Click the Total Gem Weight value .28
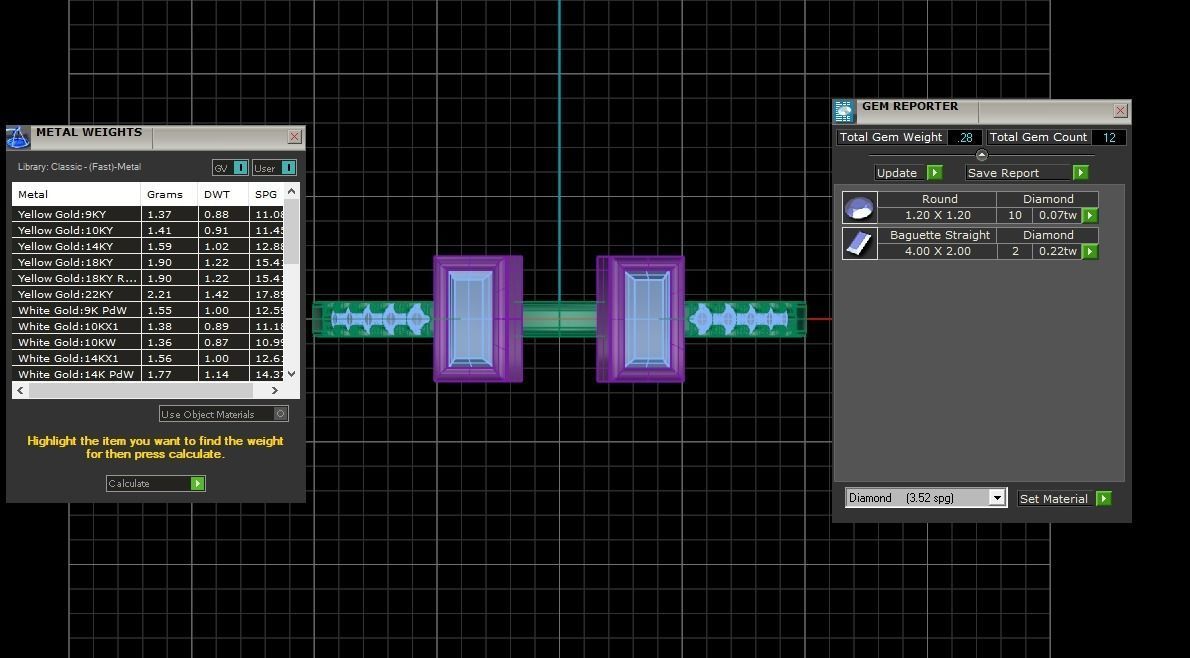 click(965, 137)
